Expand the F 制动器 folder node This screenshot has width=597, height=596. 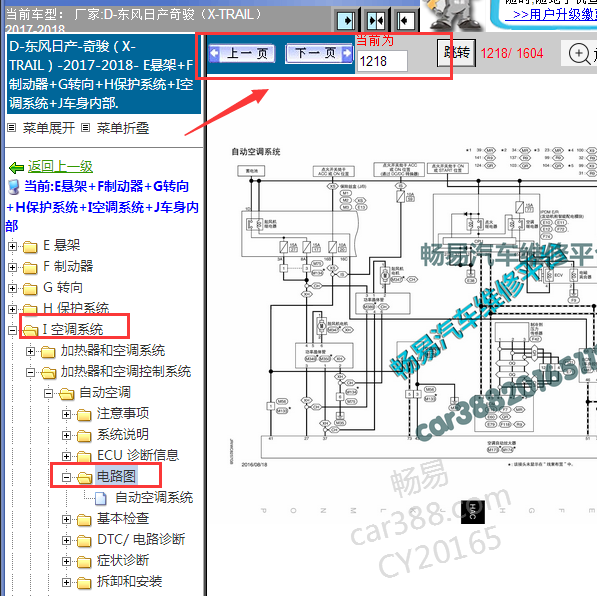(12, 267)
